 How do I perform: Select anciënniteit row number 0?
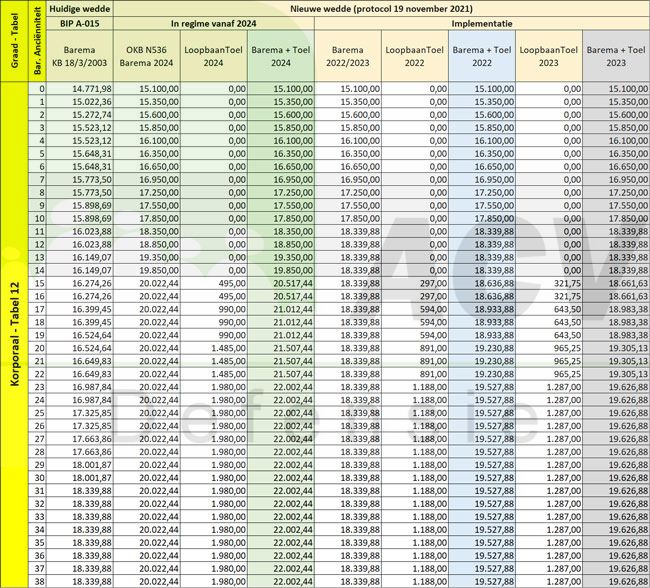[x=41, y=89]
